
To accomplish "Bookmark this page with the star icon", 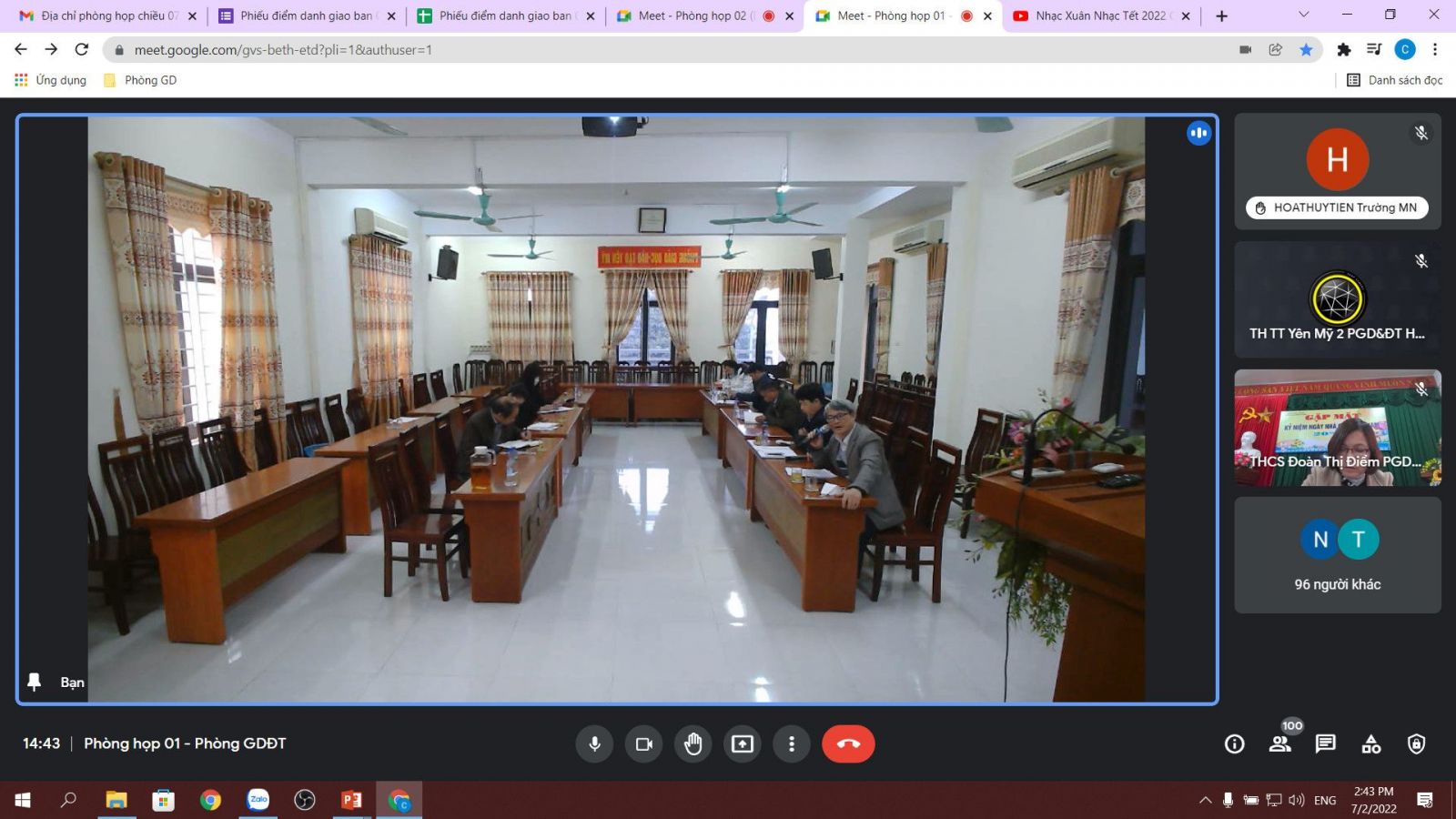I will [x=1306, y=50].
